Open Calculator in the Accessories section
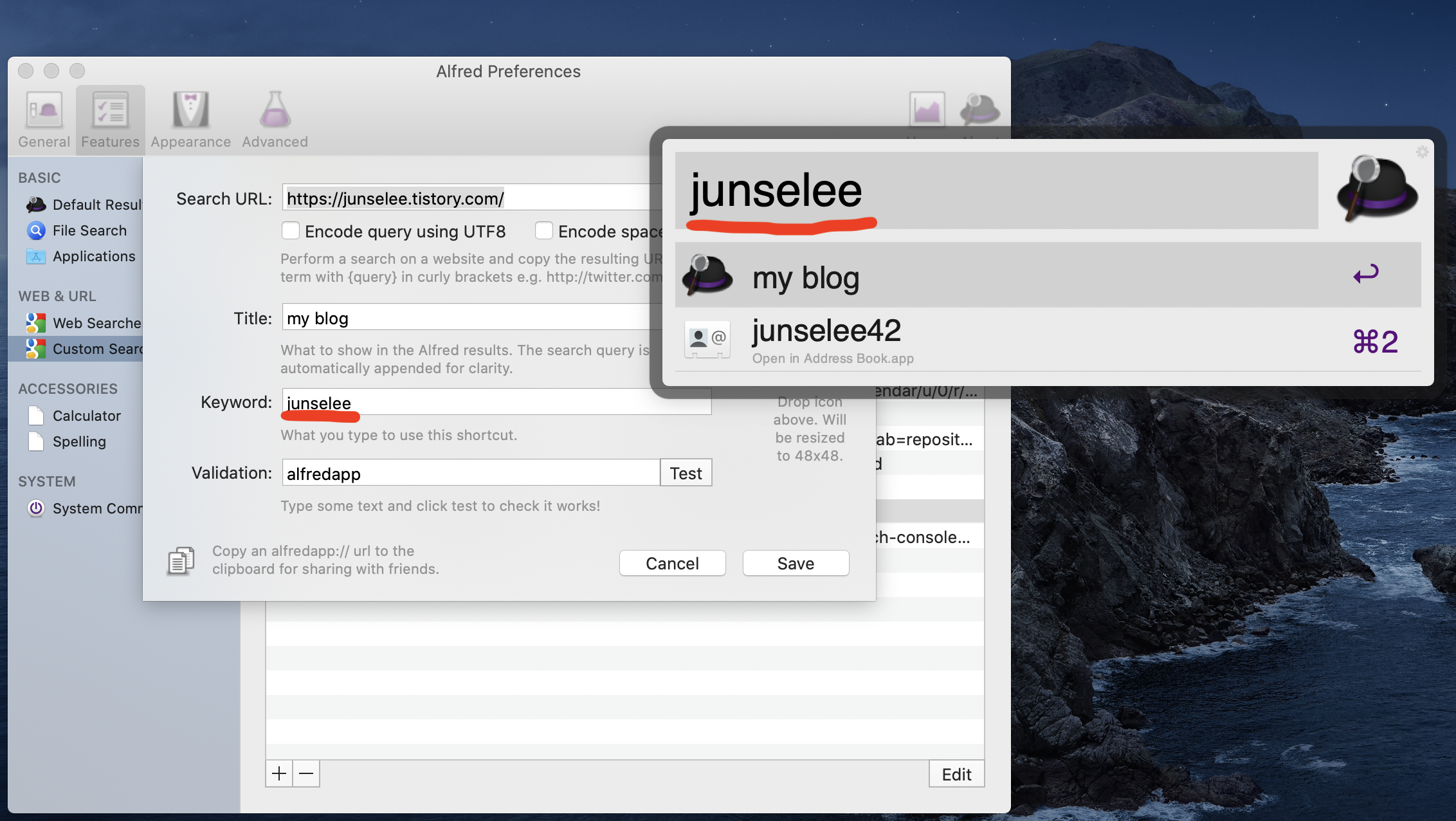The width and height of the screenshot is (1456, 821). [86, 416]
